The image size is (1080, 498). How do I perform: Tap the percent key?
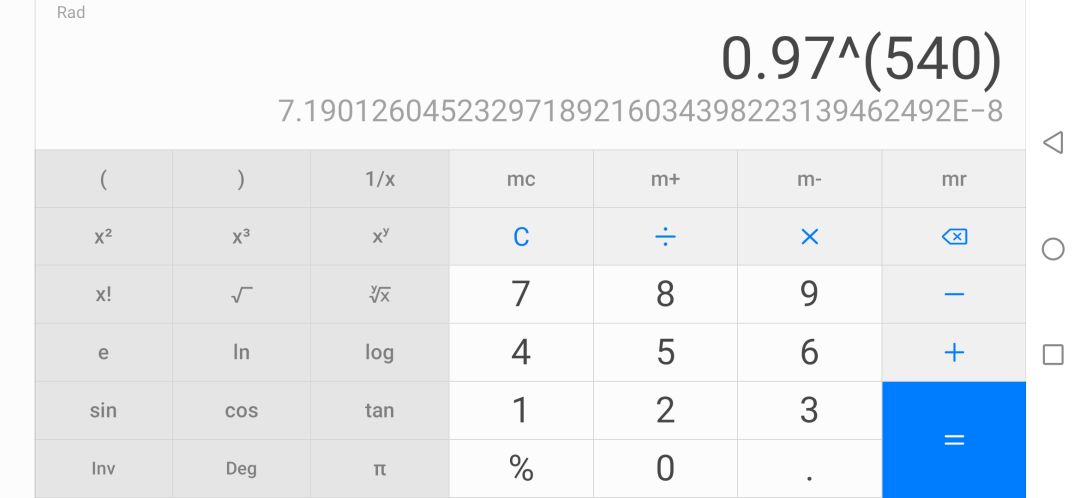[521, 468]
